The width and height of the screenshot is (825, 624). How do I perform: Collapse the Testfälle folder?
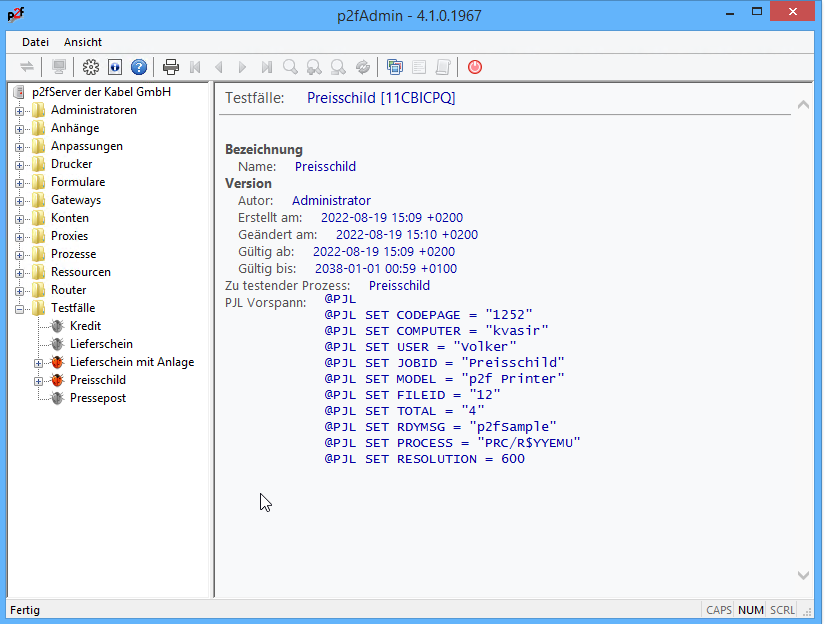(19, 309)
